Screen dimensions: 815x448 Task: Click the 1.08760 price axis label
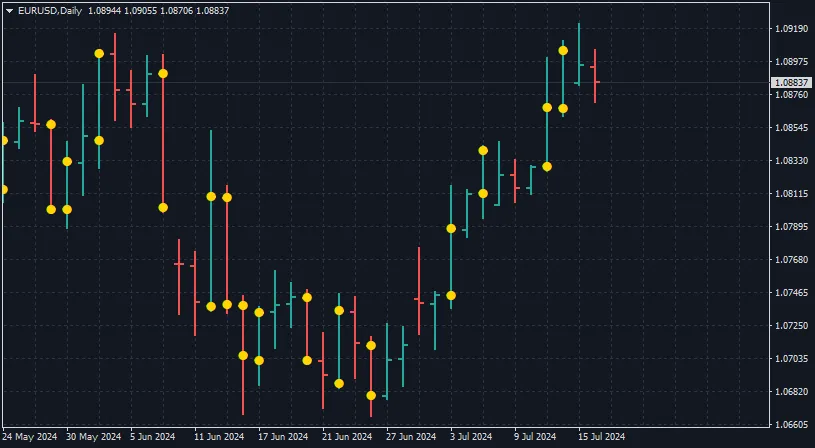[x=791, y=95]
